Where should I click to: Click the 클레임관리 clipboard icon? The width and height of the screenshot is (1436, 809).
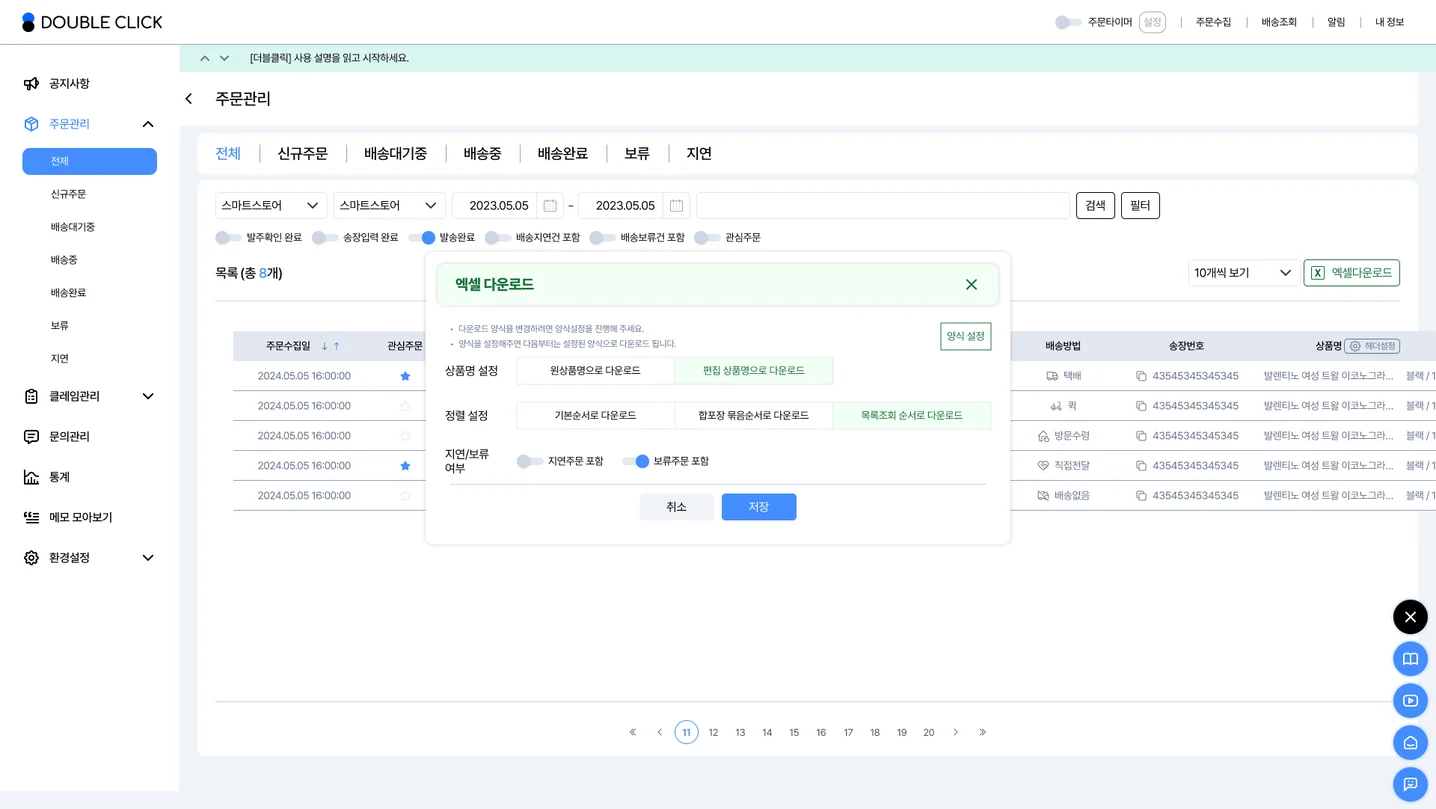[31, 396]
